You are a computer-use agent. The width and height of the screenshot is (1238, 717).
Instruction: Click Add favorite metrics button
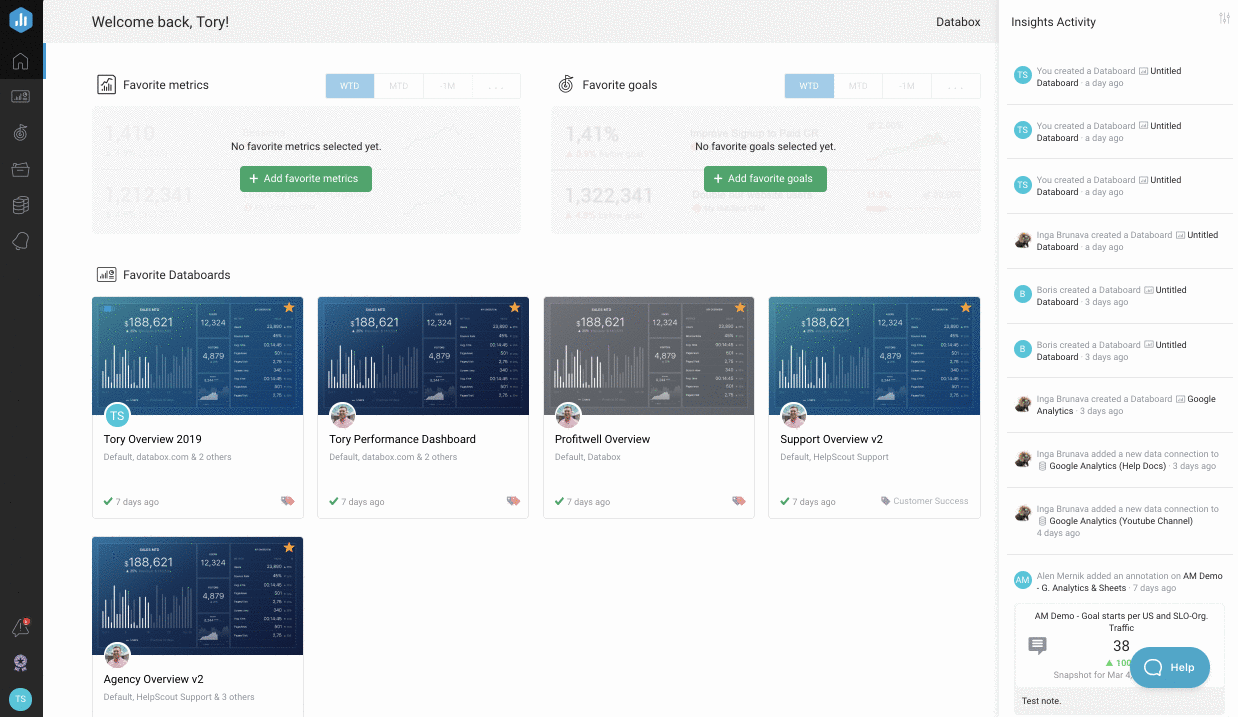pos(306,178)
